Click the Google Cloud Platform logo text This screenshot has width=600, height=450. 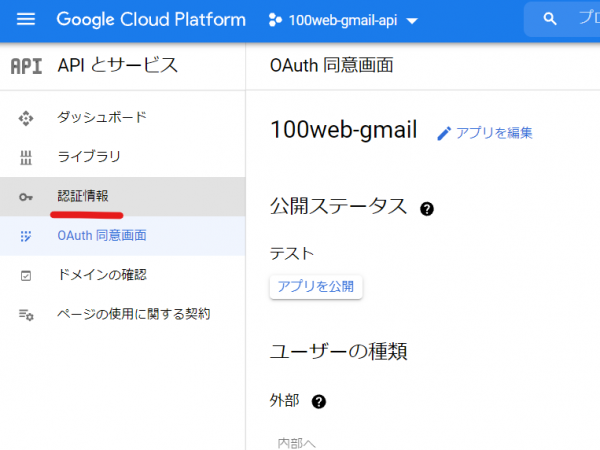[151, 20]
